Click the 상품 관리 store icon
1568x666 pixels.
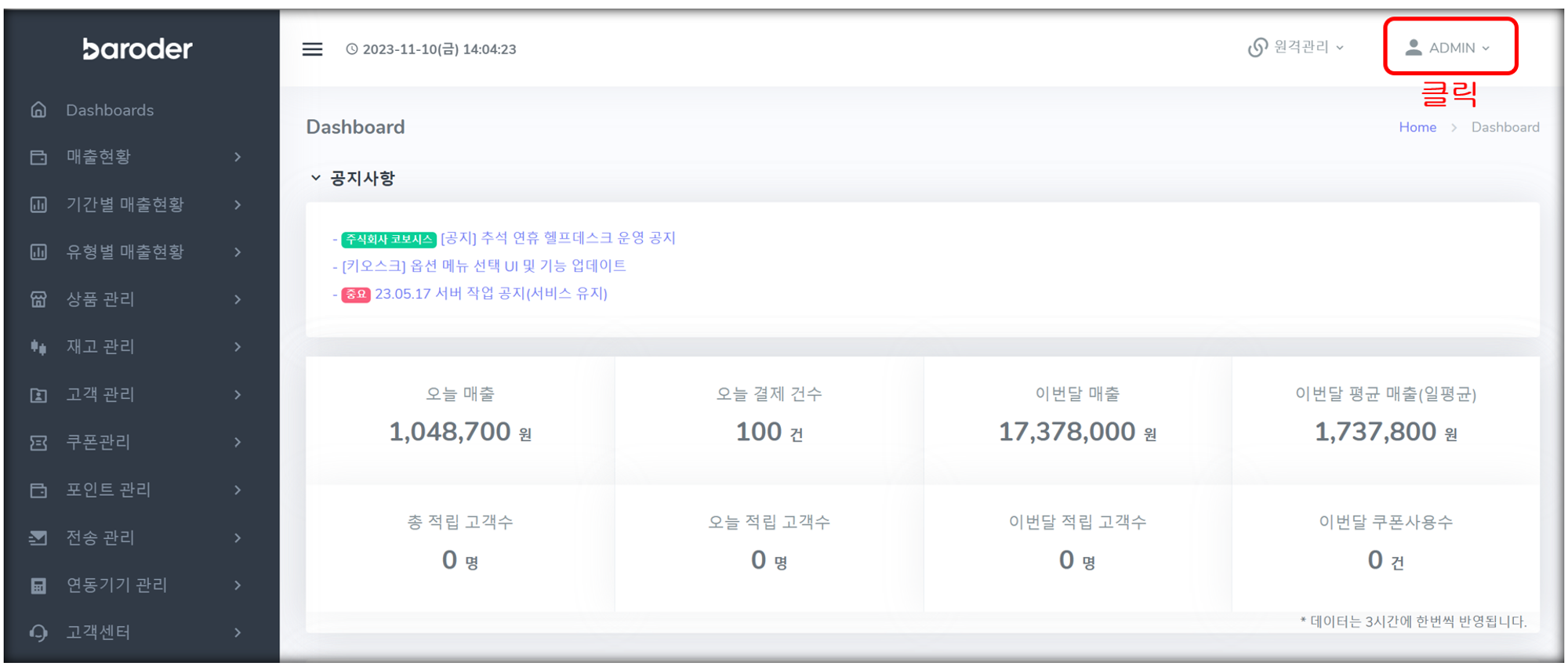click(38, 299)
